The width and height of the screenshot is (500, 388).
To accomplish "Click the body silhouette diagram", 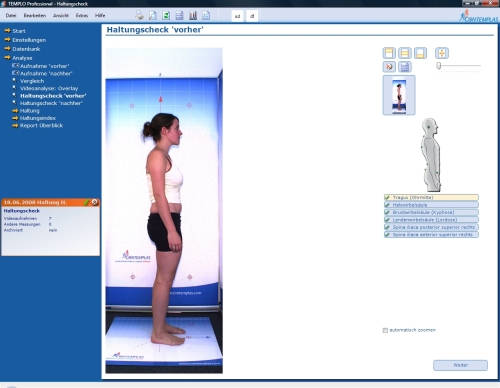I will (x=431, y=154).
